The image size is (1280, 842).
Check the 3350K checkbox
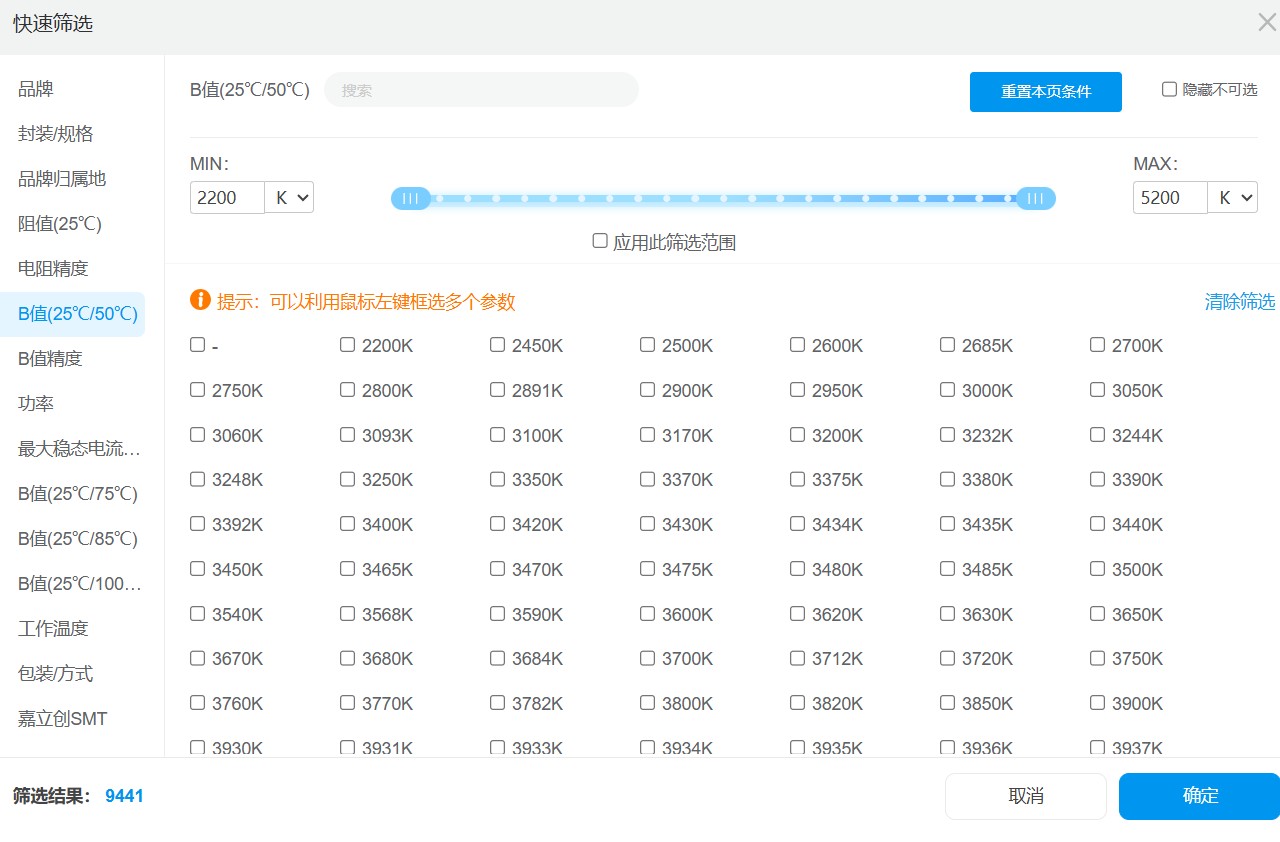[x=497, y=479]
